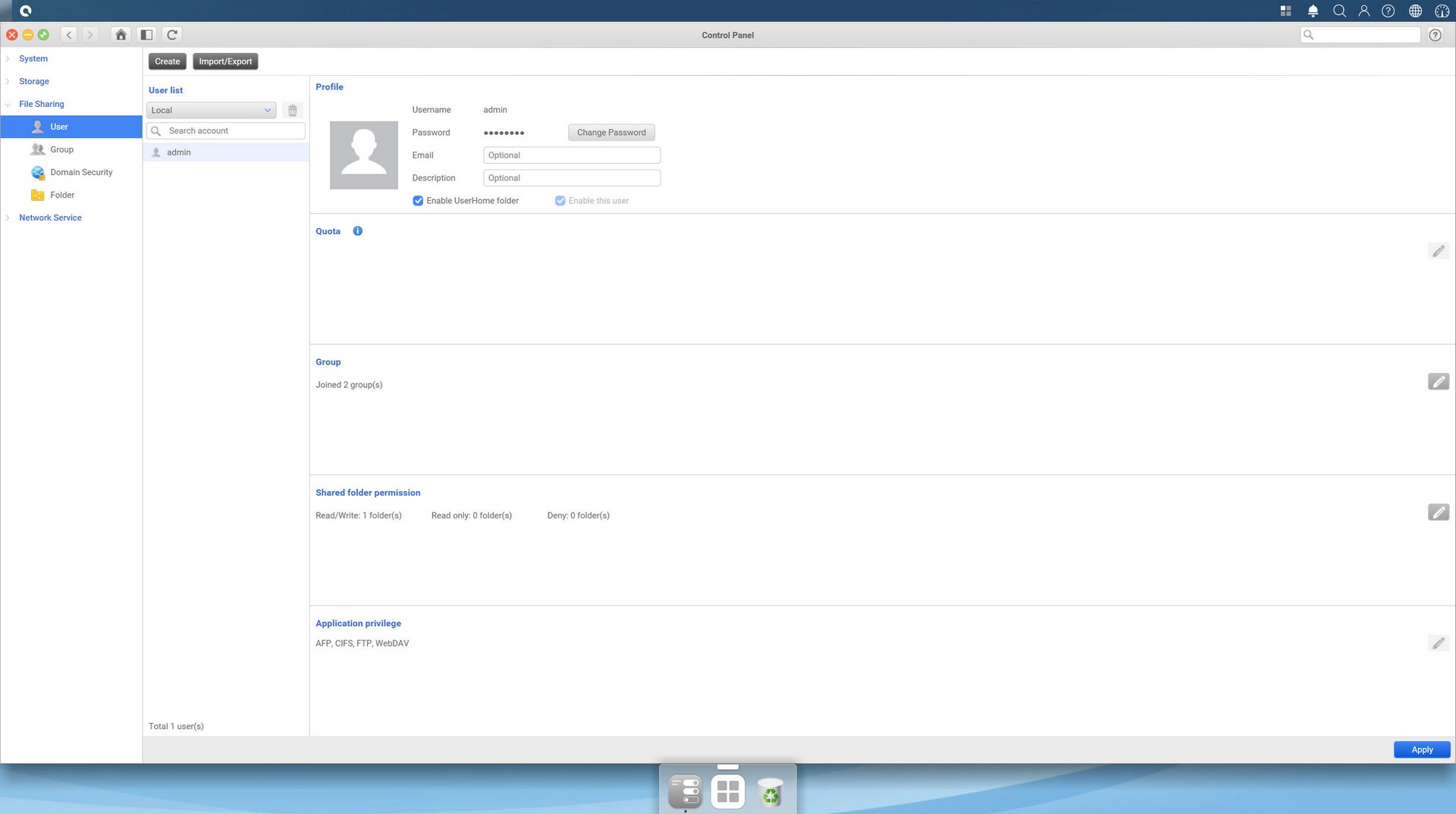This screenshot has width=1456, height=814.
Task: Open Domain Security in the sidebar
Action: pyautogui.click(x=71, y=172)
